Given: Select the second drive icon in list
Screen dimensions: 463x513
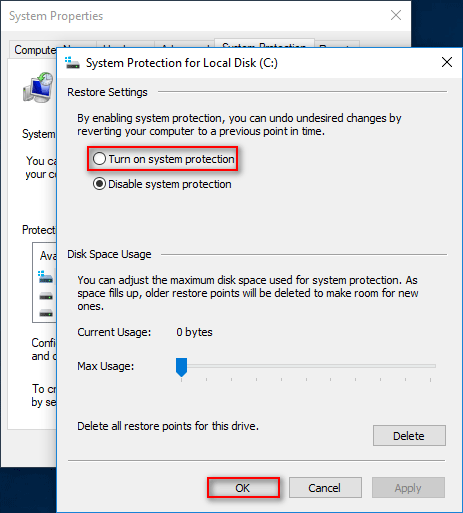Looking at the screenshot, I should tap(46, 296).
